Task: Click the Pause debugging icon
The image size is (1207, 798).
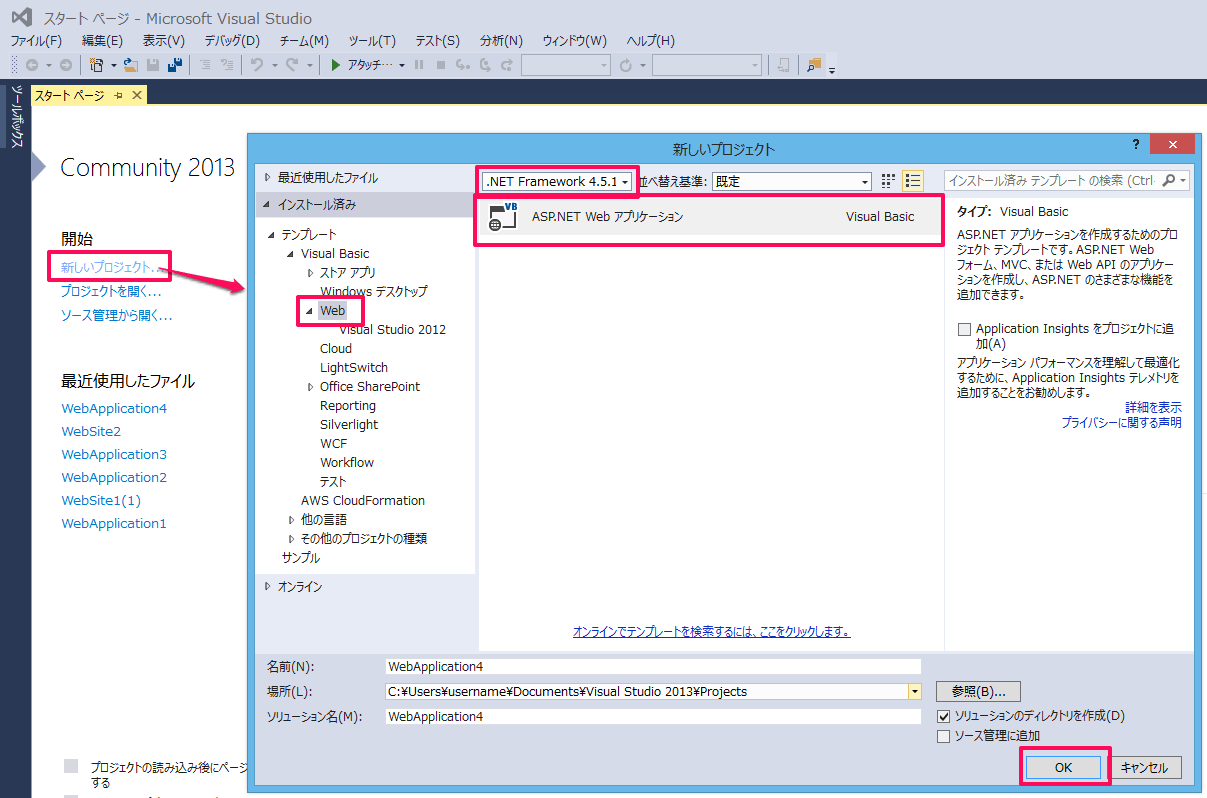Action: [x=418, y=64]
